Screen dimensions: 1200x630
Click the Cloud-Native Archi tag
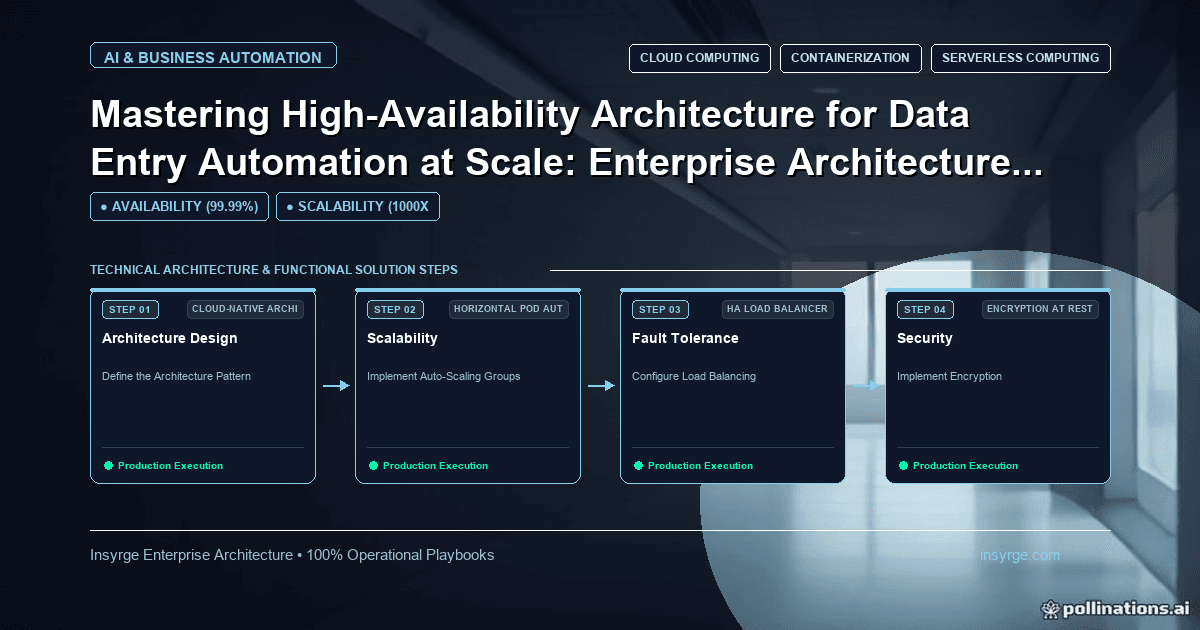[x=245, y=309]
